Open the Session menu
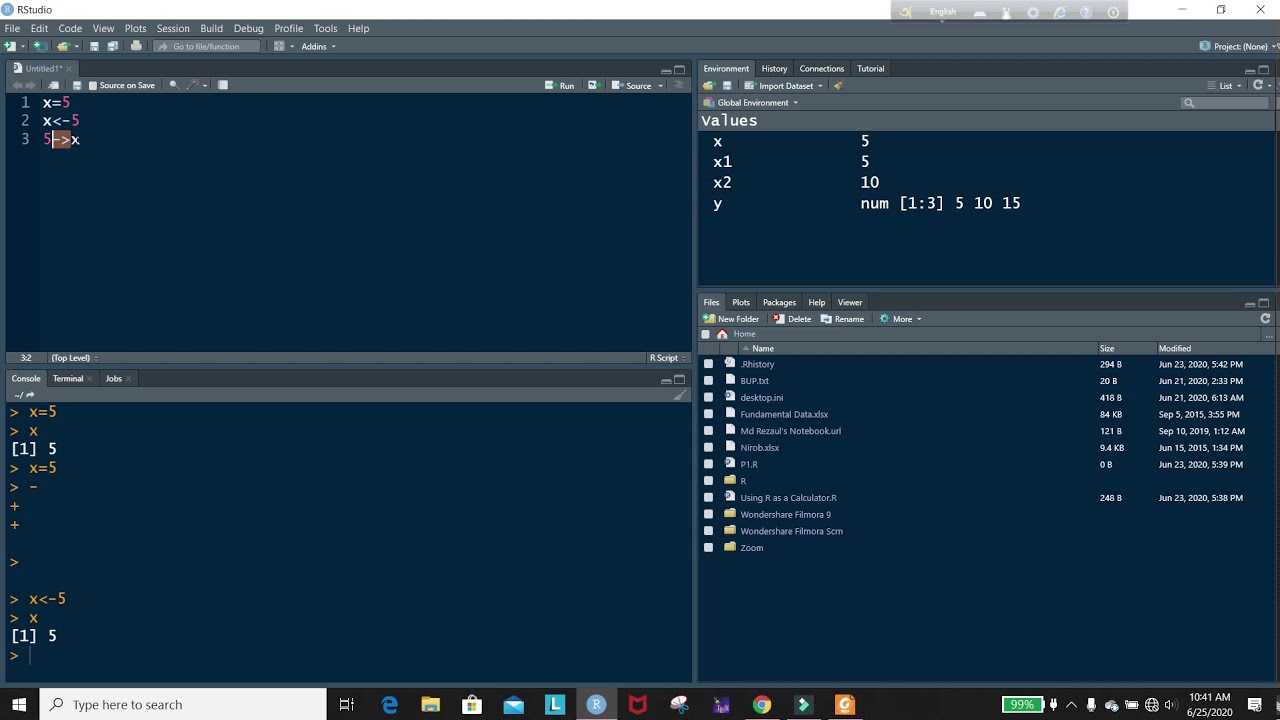 tap(173, 28)
